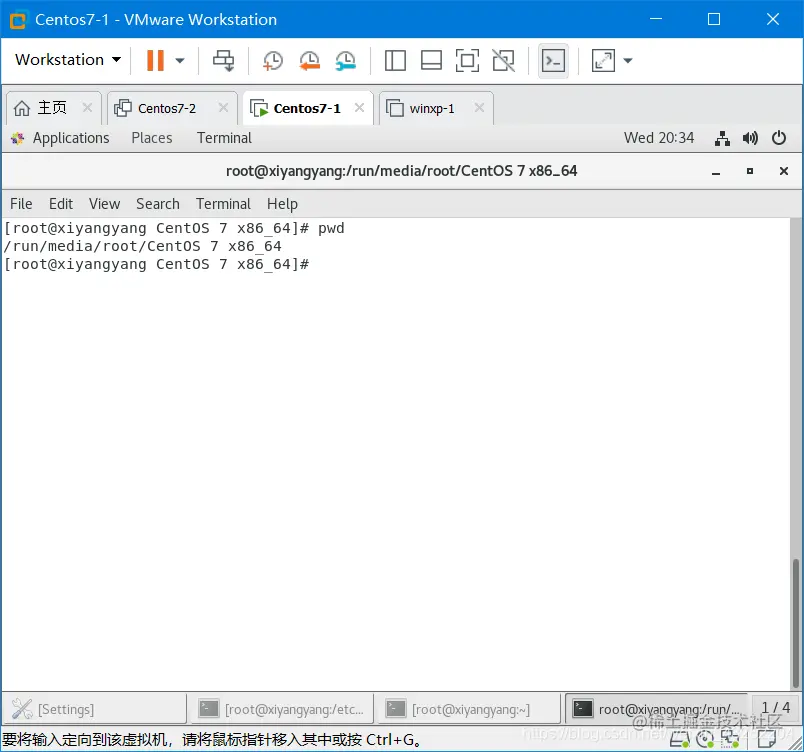The image size is (804, 752).
Task: Toggle the library sidebar view
Action: coord(395,60)
